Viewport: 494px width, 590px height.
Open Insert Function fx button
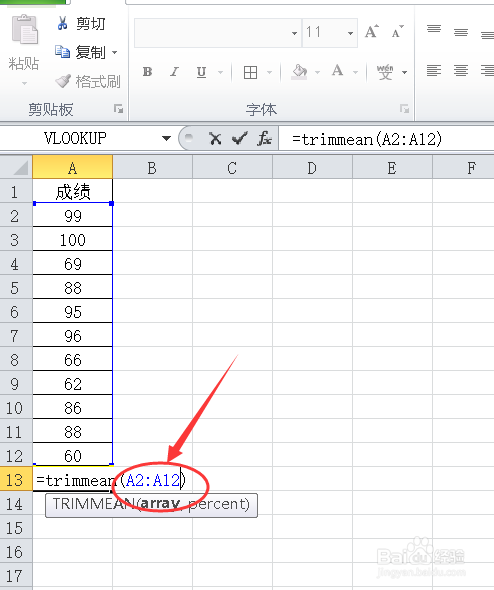(264, 138)
